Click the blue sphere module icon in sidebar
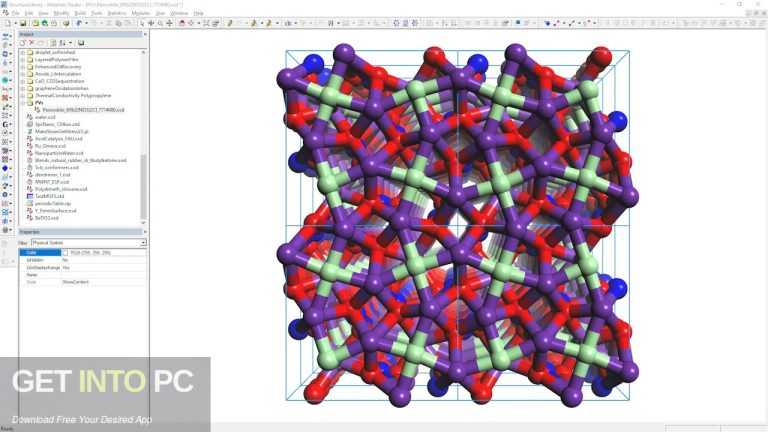 tap(5, 168)
